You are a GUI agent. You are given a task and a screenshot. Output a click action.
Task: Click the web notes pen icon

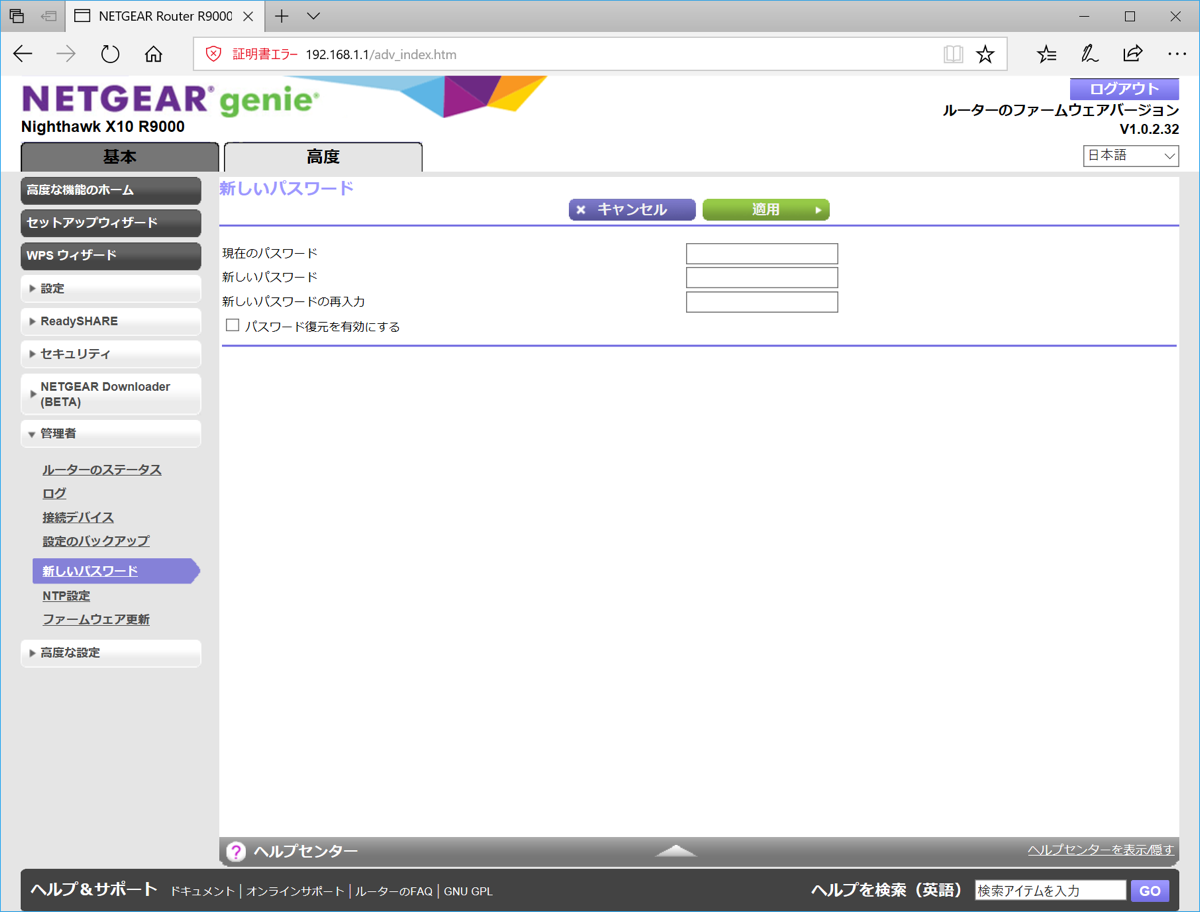click(x=1089, y=54)
